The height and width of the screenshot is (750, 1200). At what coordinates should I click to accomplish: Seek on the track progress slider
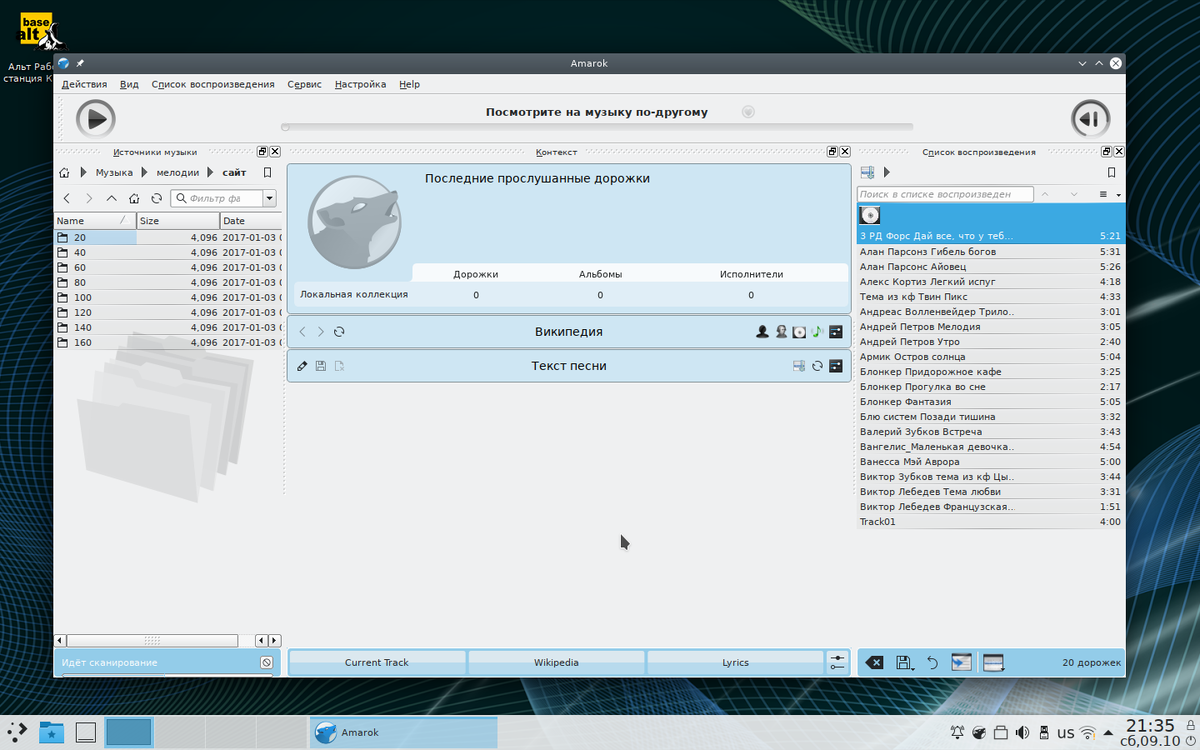point(597,127)
